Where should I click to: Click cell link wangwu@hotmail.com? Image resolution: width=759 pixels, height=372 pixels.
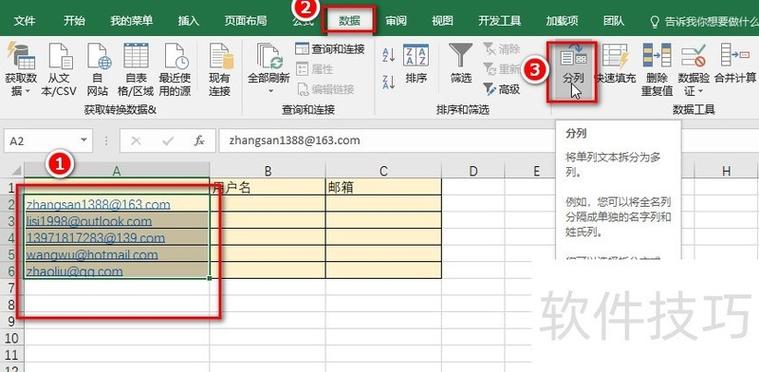(92, 254)
